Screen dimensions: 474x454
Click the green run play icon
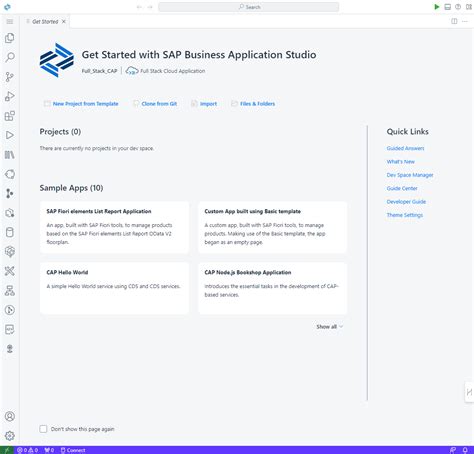coord(437,7)
